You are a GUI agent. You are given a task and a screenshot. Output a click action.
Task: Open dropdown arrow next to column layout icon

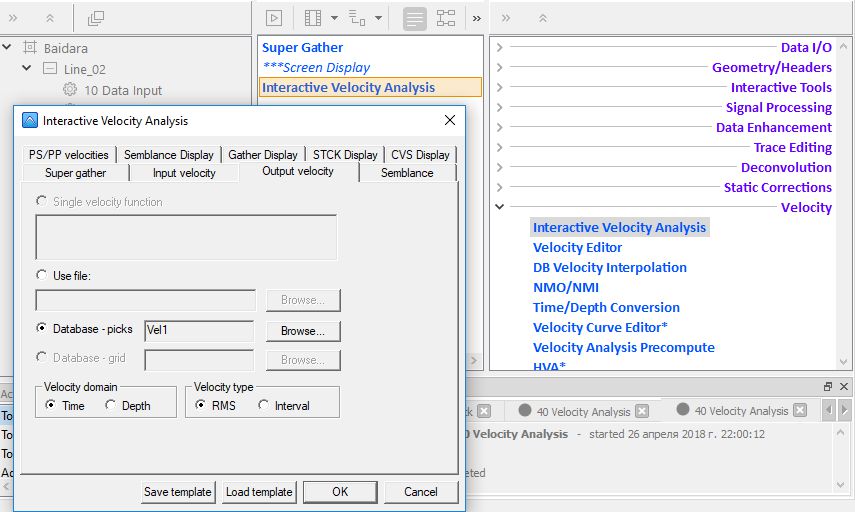[x=334, y=18]
